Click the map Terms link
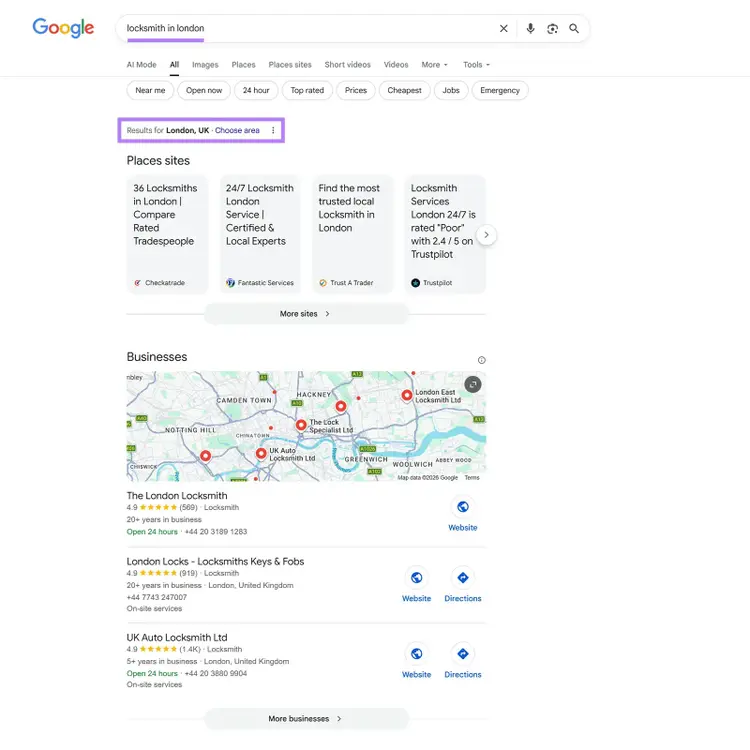Image resolution: width=750 pixels, height=750 pixels. [x=472, y=477]
